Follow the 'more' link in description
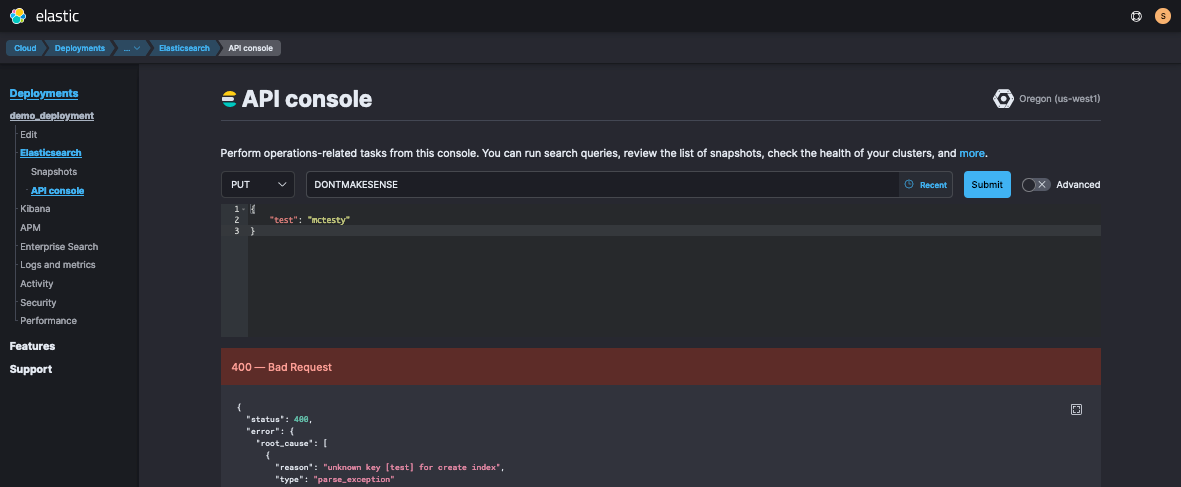This screenshot has width=1181, height=487. [x=971, y=153]
